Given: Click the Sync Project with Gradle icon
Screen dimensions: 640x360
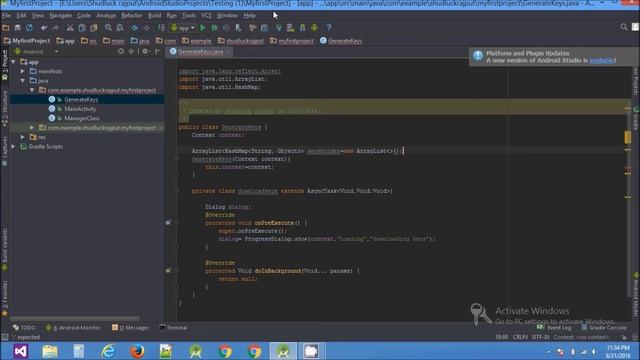Looking at the screenshot, I should coord(279,28).
